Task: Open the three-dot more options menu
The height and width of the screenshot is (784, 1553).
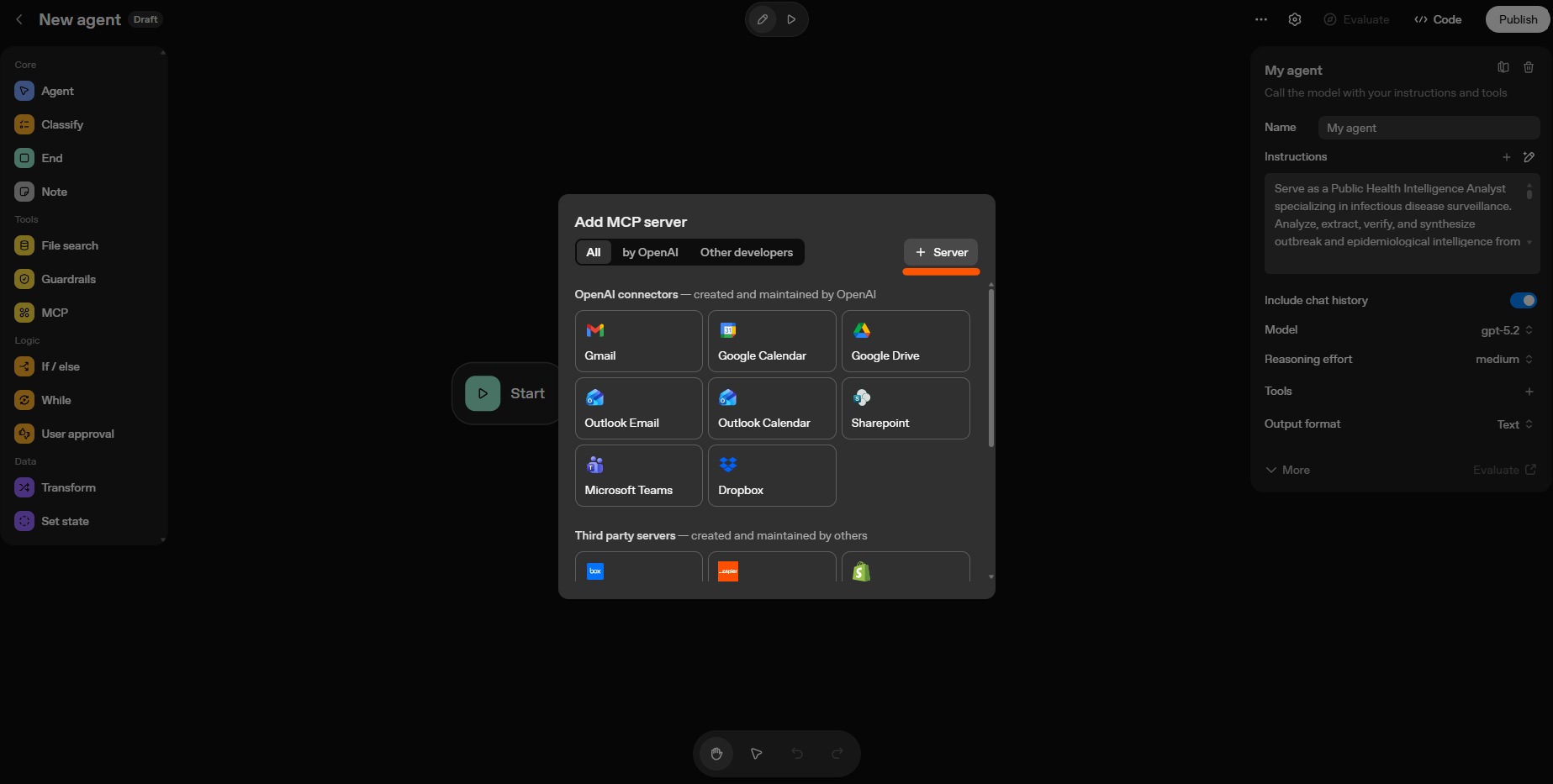Action: click(x=1261, y=19)
